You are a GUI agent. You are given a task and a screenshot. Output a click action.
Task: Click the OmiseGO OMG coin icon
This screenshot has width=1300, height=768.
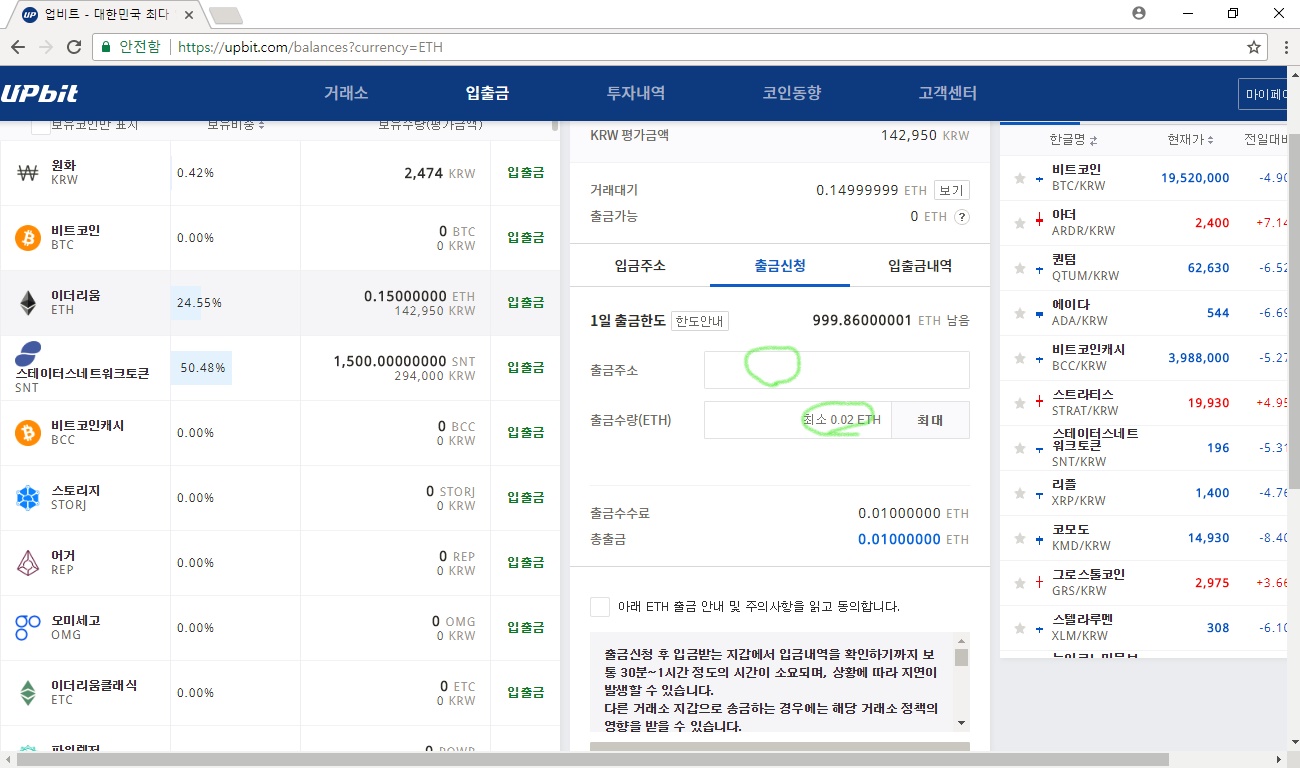(x=28, y=628)
